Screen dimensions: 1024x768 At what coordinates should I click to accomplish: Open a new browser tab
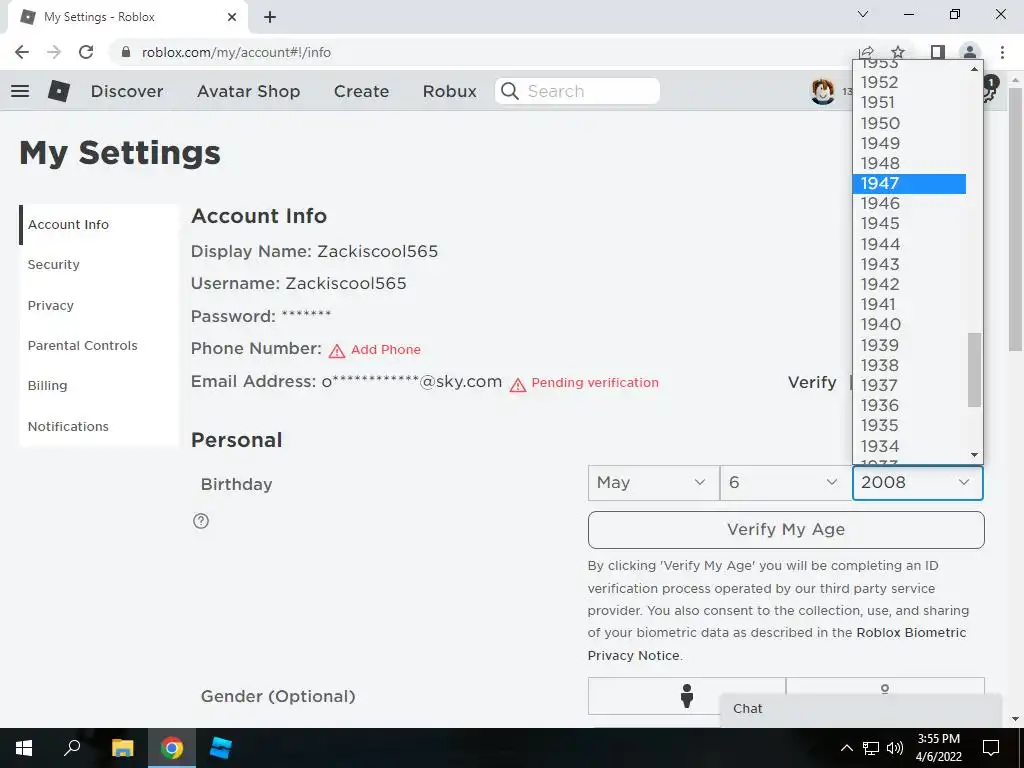point(270,18)
